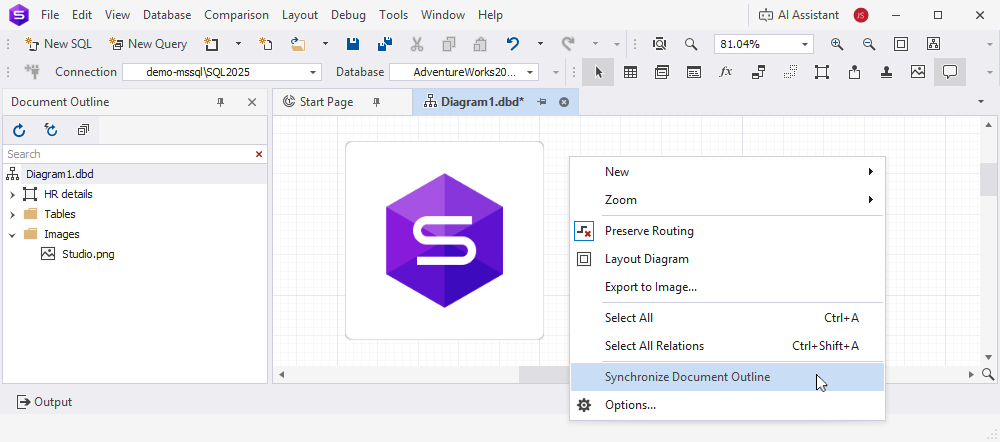Click the Redo icon
Image resolution: width=1000 pixels, height=442 pixels.
coord(568,44)
